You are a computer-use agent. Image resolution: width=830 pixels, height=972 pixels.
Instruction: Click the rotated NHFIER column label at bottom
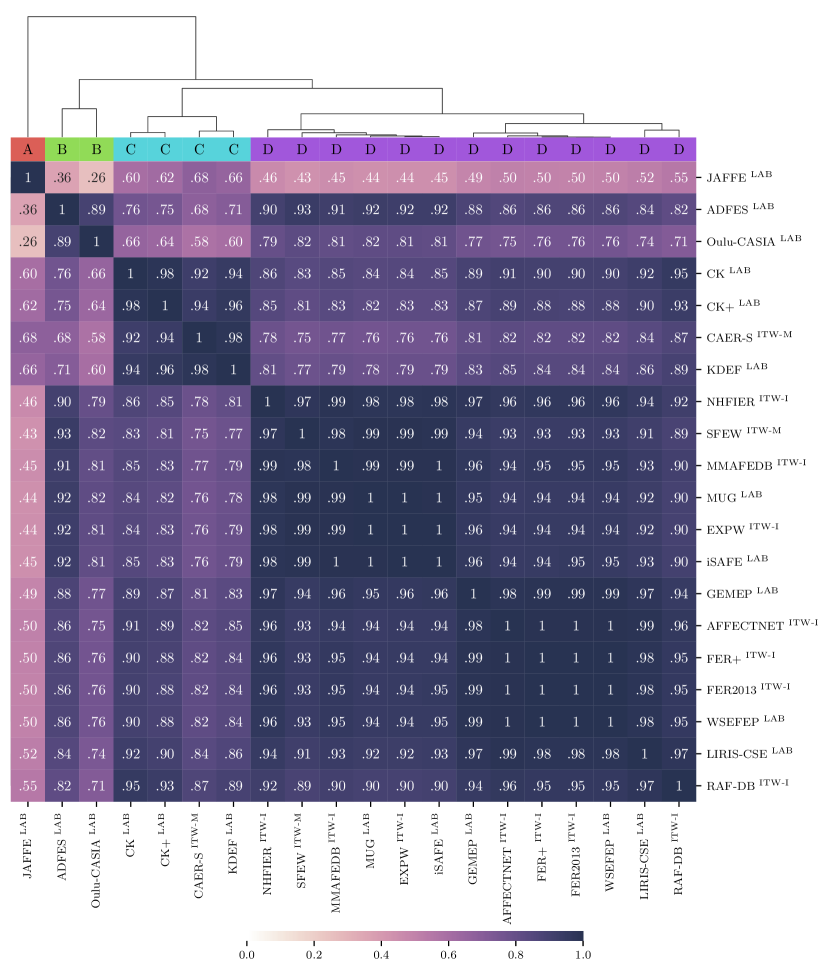tap(265, 854)
